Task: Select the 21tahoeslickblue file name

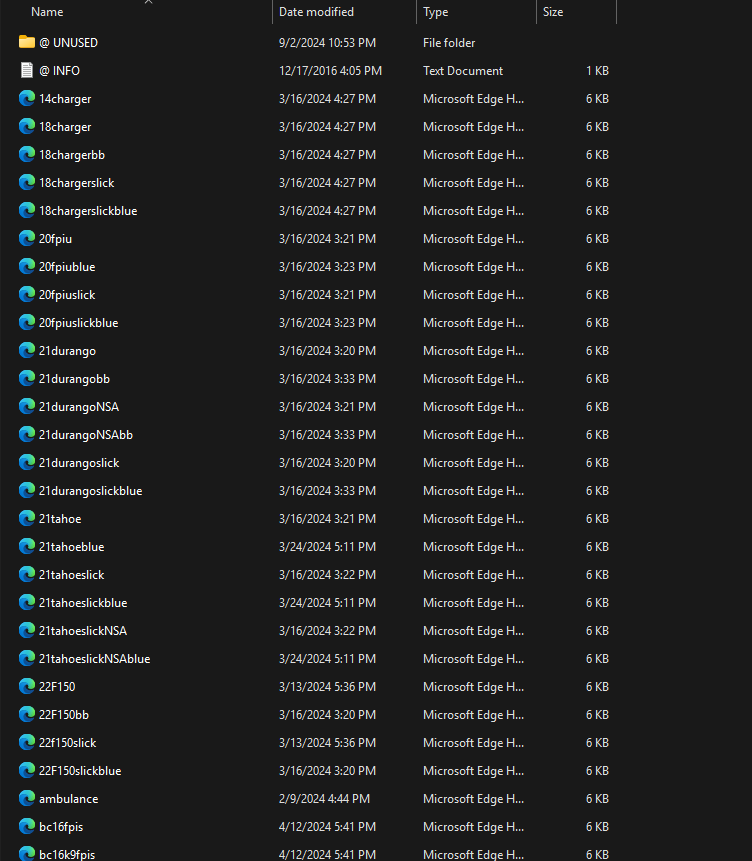Action: tap(83, 602)
